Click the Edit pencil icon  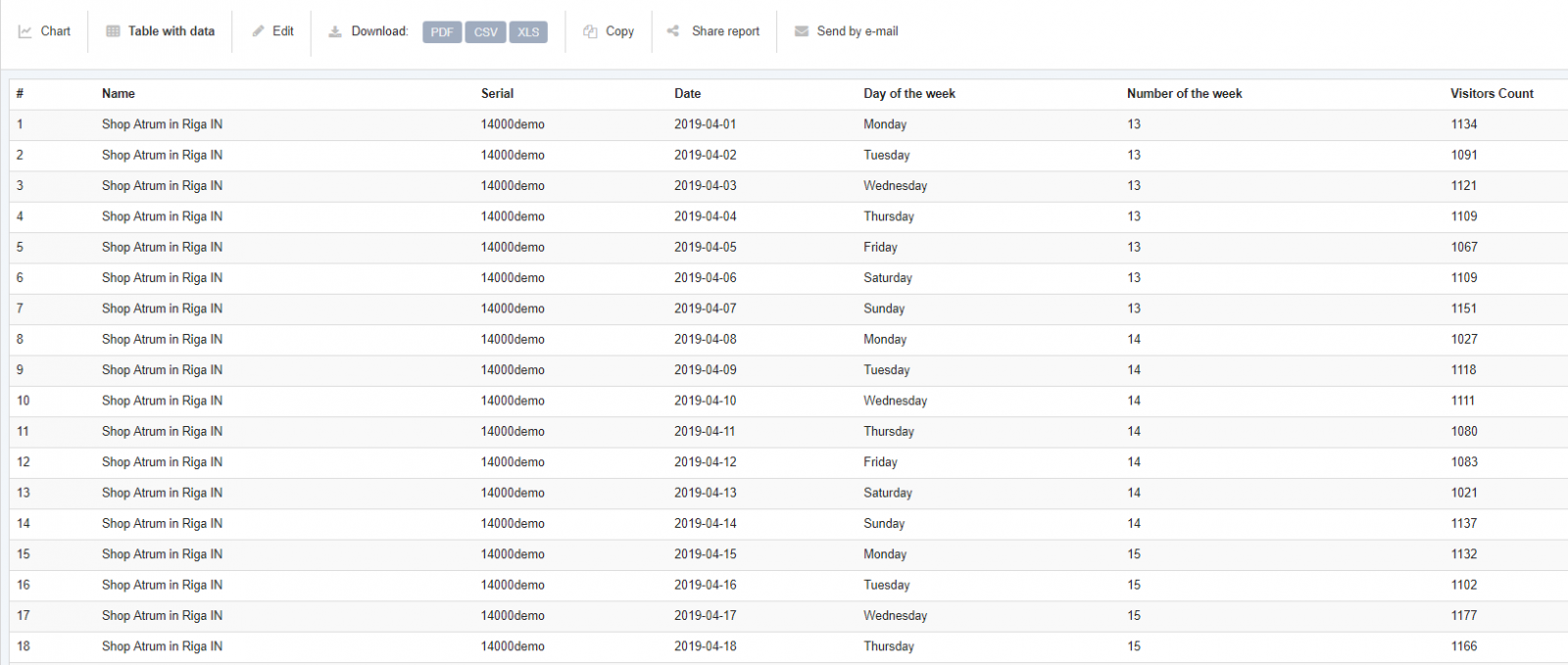tap(259, 31)
